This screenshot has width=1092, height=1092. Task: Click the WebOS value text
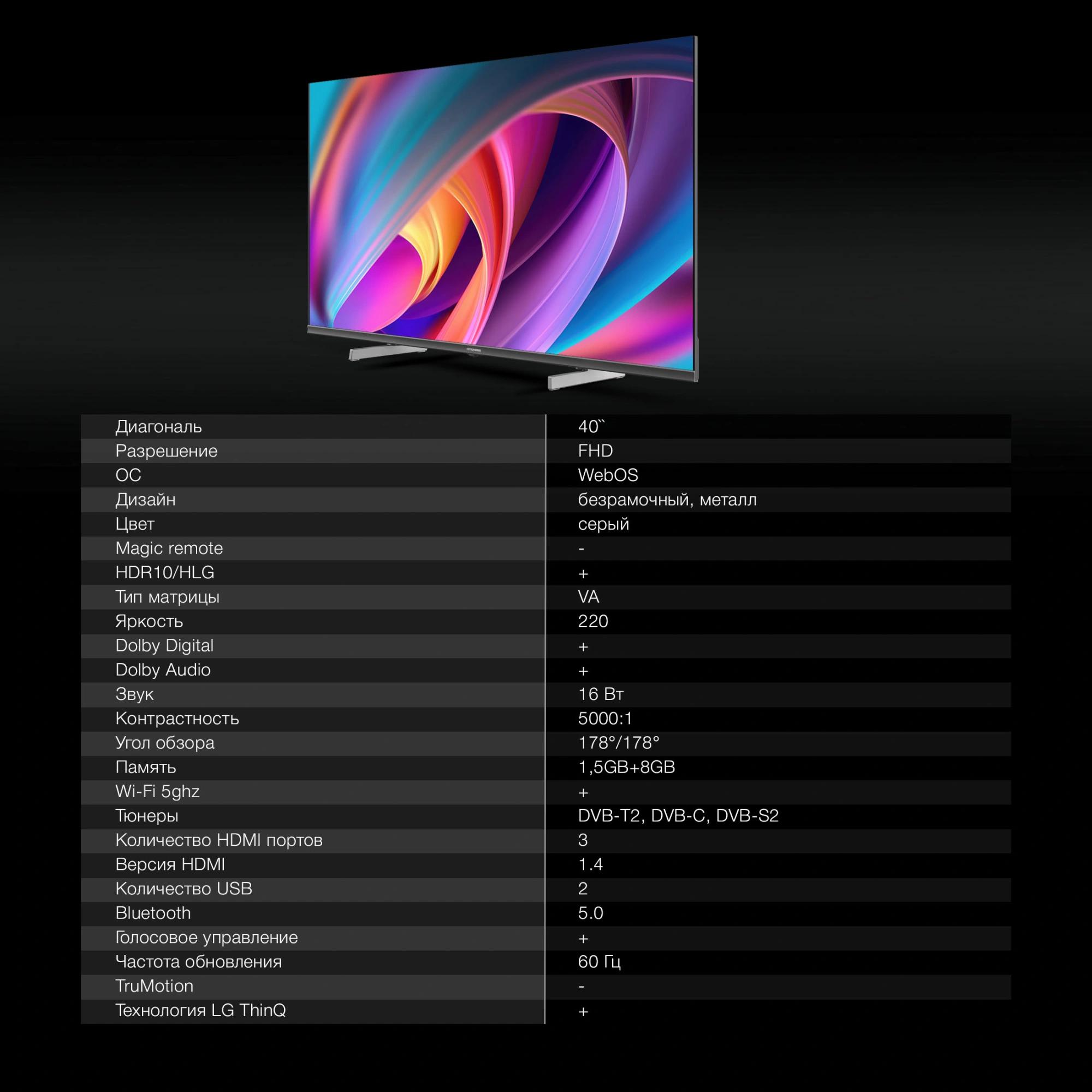pyautogui.click(x=608, y=476)
